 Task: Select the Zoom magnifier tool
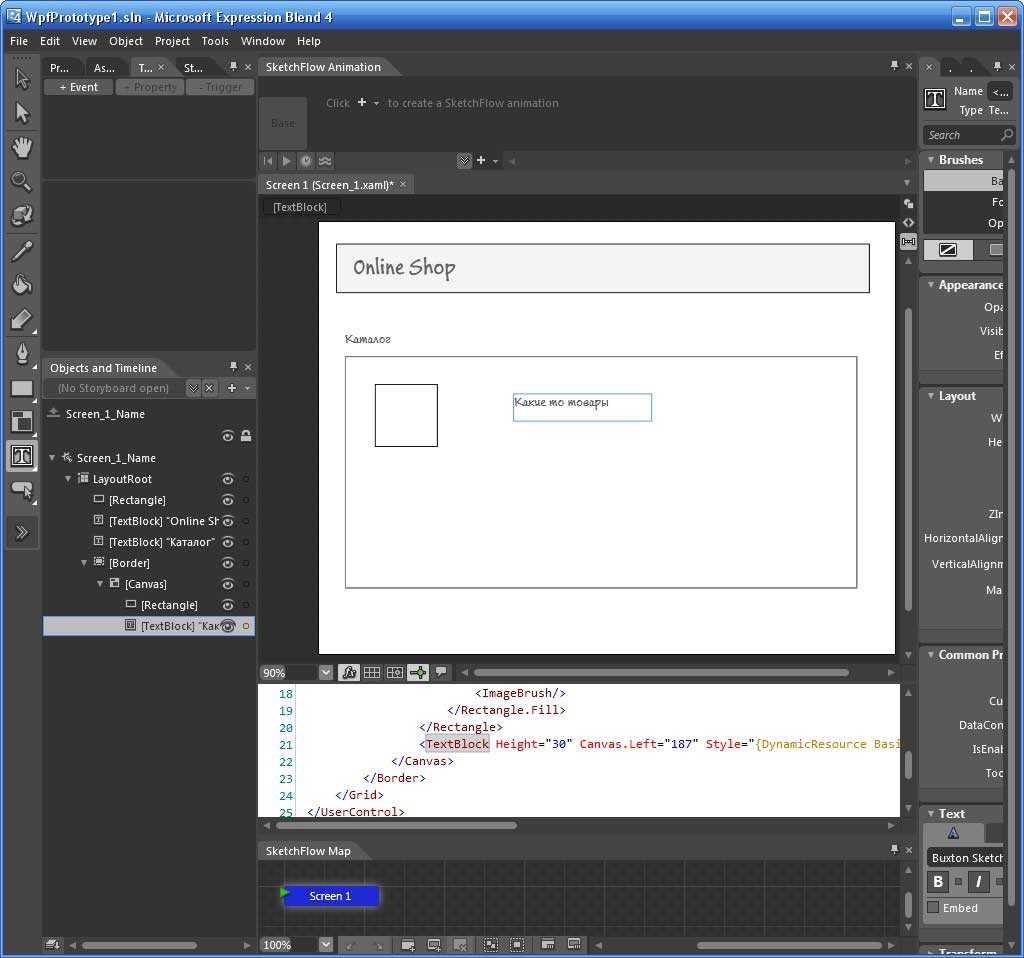coord(21,181)
